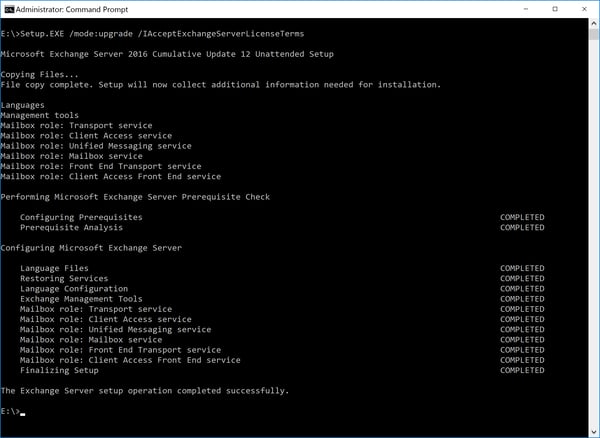Click COMPLETED status beside Language Files
The width and height of the screenshot is (600, 438).
[x=522, y=268]
